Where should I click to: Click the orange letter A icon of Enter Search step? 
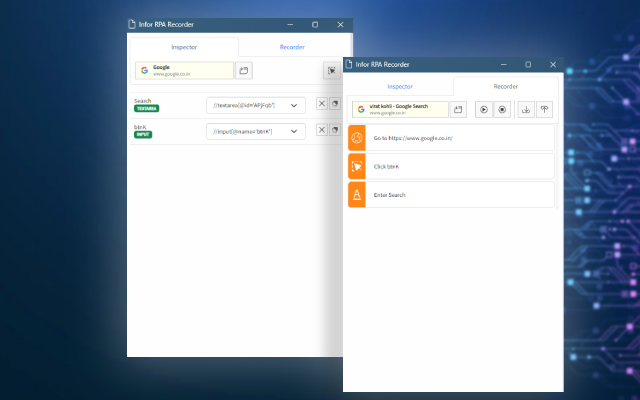(357, 195)
